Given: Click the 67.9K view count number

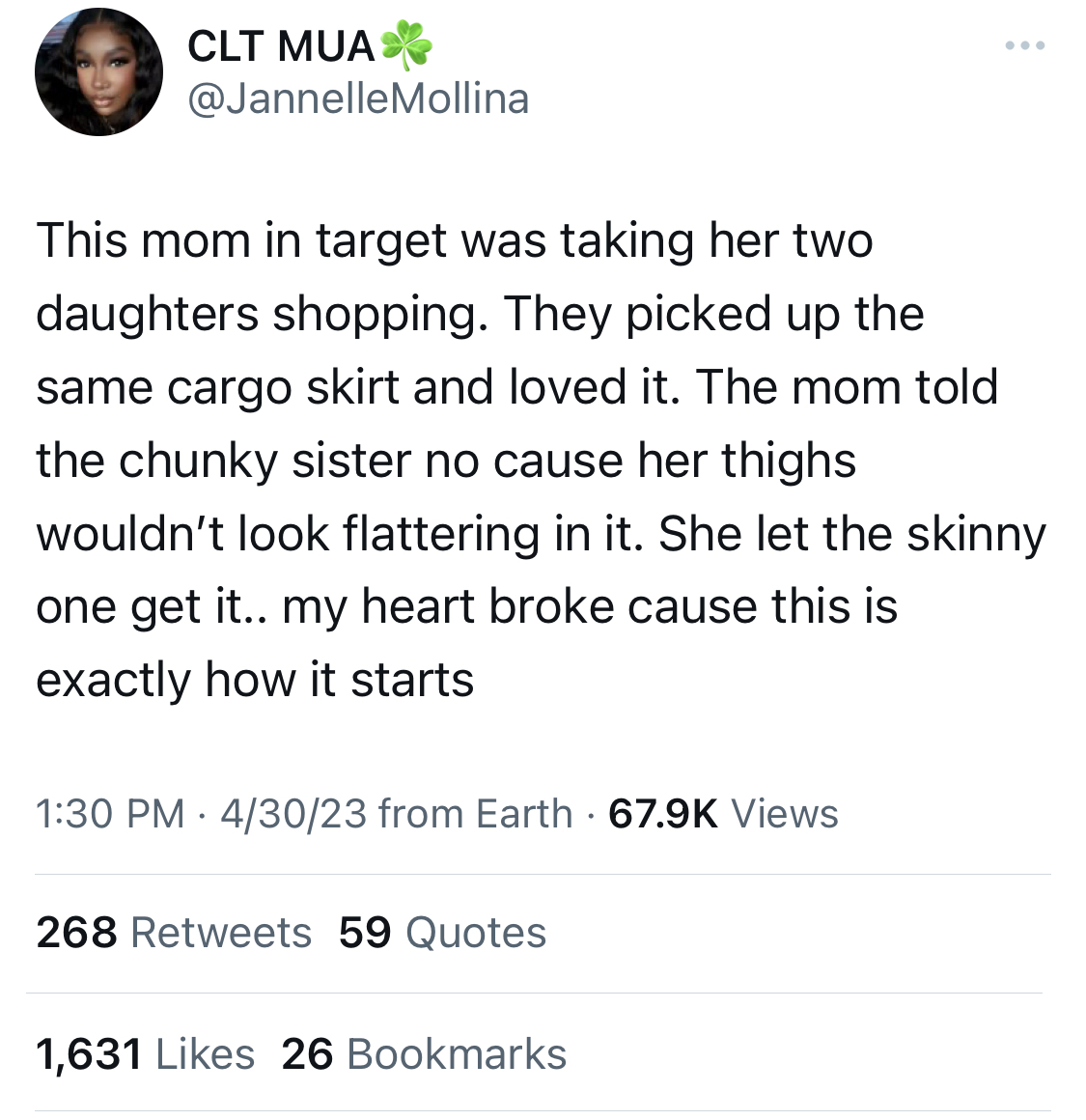Looking at the screenshot, I should (663, 814).
